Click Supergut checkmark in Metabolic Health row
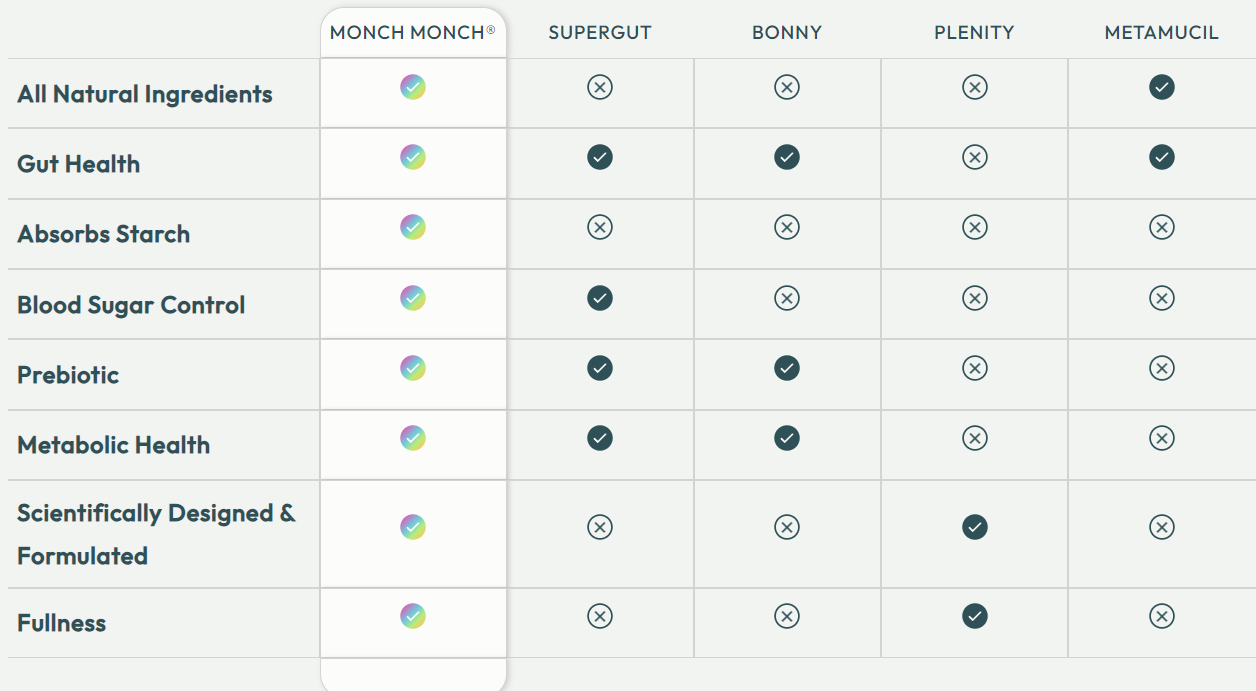1256x691 pixels. pos(600,438)
